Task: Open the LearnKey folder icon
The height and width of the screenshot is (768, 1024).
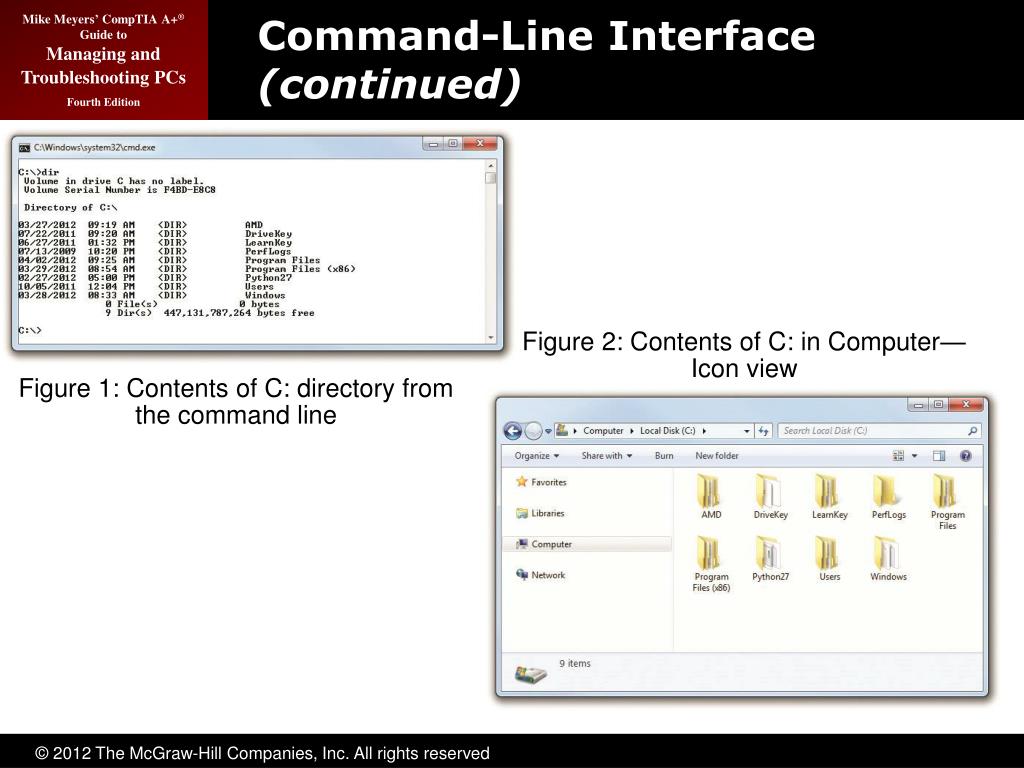Action: [x=829, y=497]
